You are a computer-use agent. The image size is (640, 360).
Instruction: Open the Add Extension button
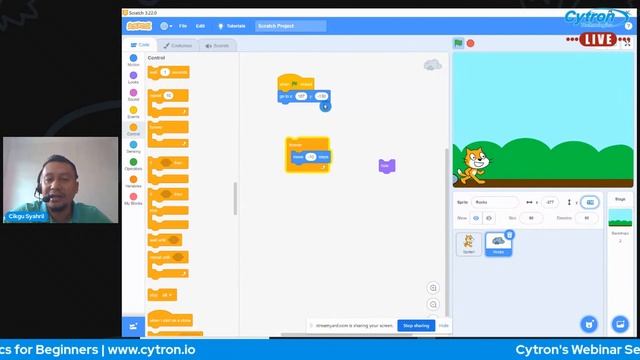(x=133, y=327)
